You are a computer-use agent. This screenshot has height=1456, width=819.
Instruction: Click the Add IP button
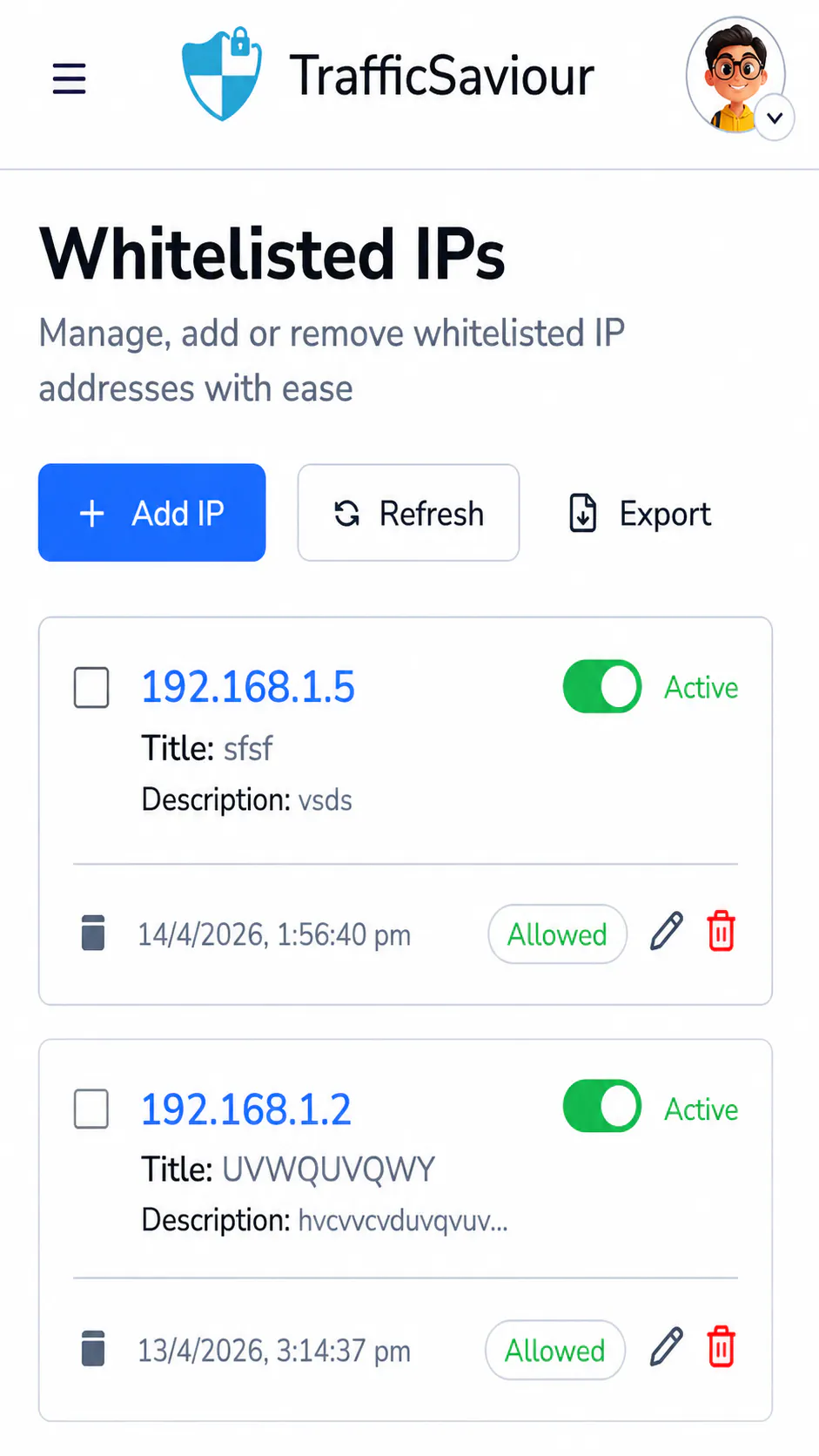point(151,513)
